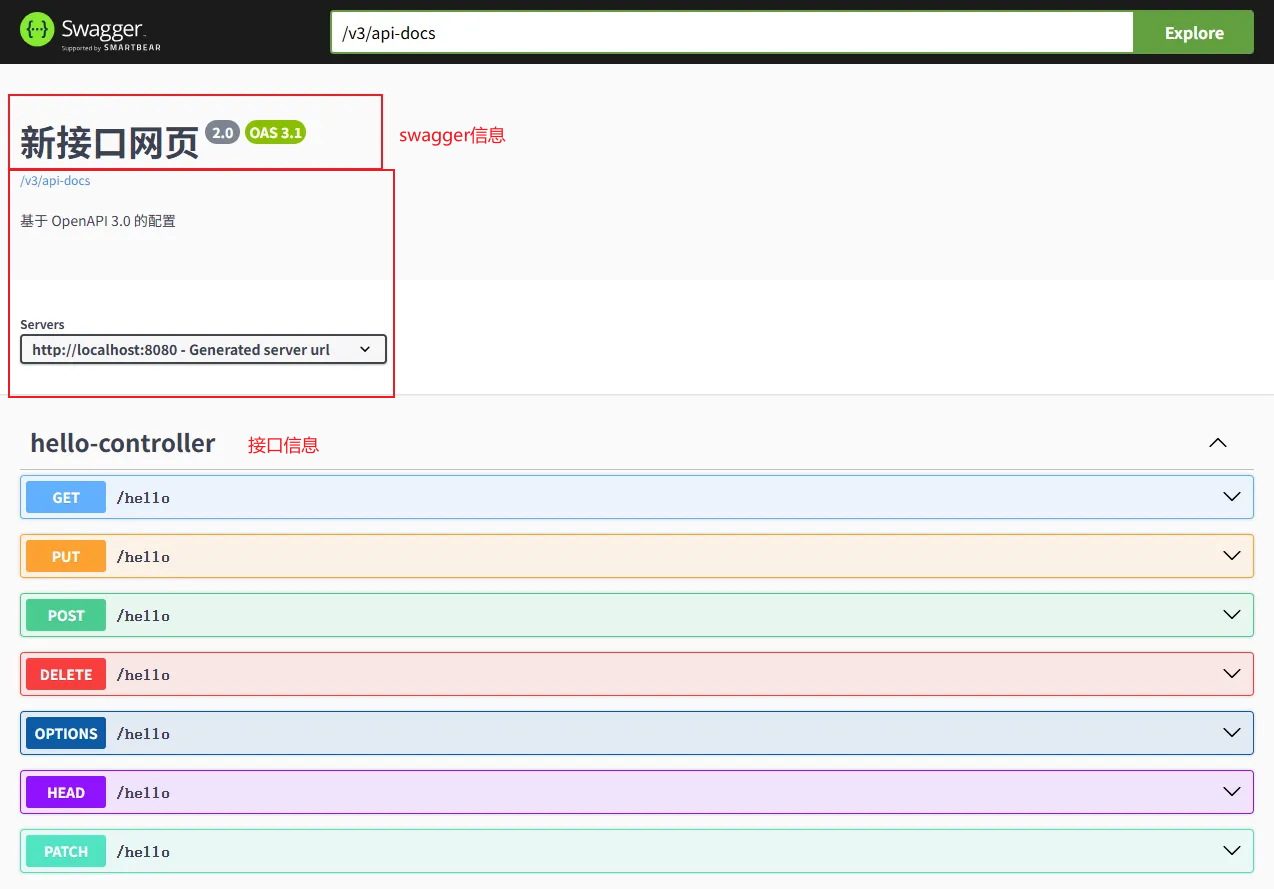Focus the /v3/api-docs URL input field
This screenshot has width=1274, height=889.
[732, 33]
